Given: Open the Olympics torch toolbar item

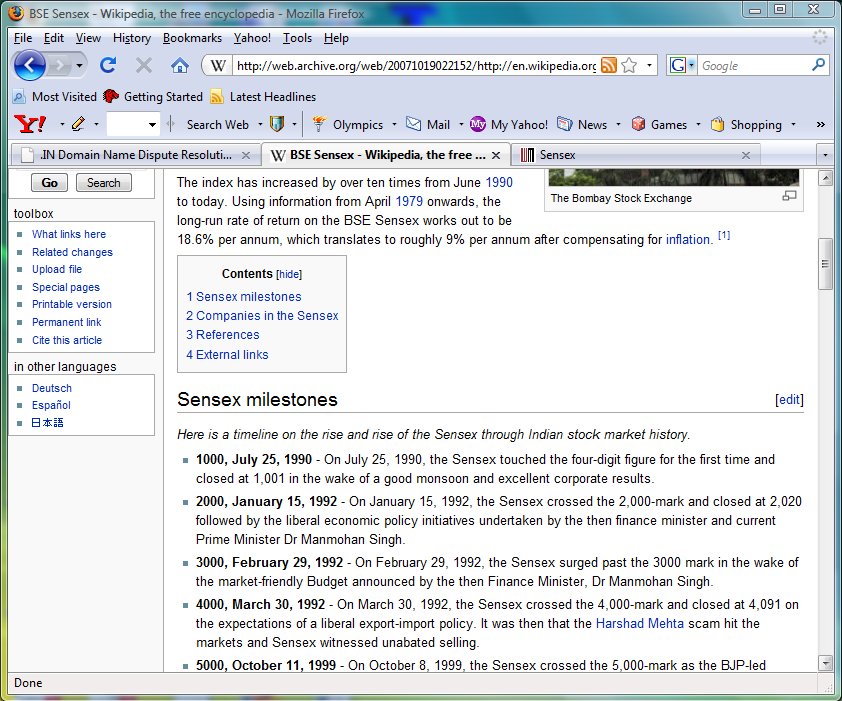Looking at the screenshot, I should click(348, 125).
